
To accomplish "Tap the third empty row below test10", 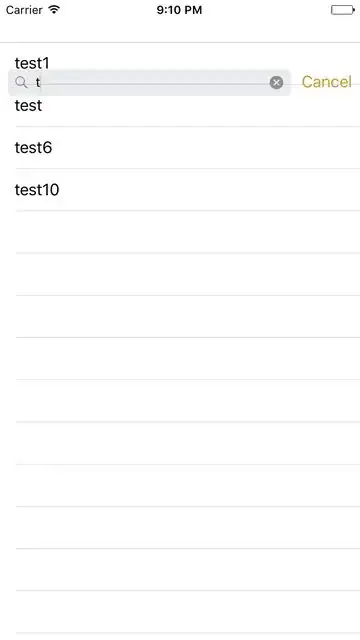I will 180,316.
